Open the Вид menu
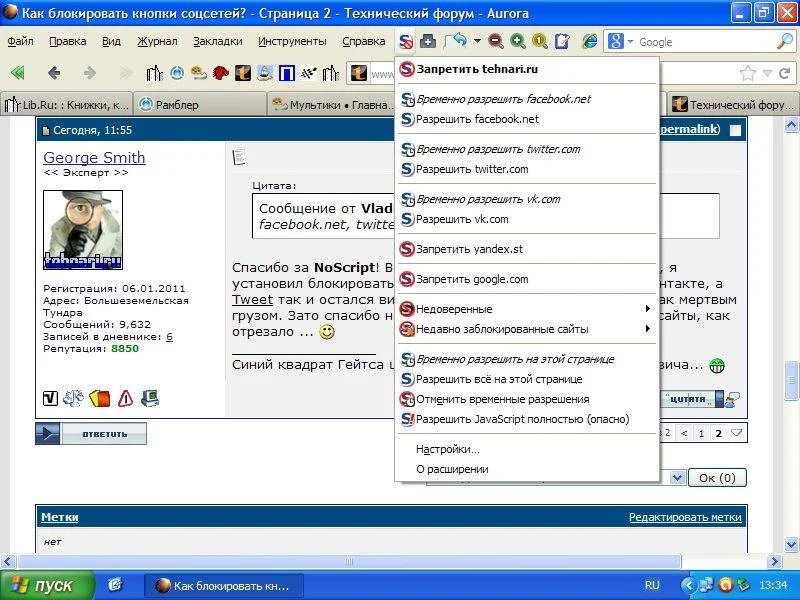The height and width of the screenshot is (600, 800). tap(111, 41)
